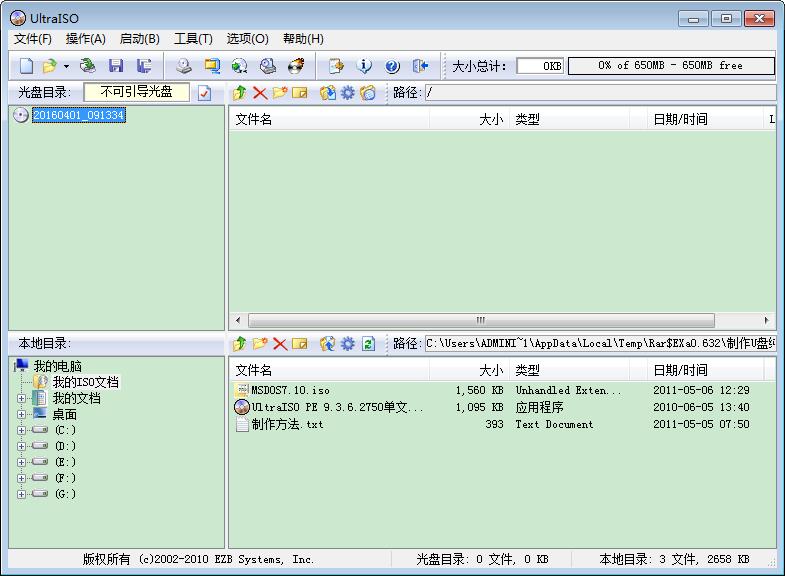Screen dimensions: 785x576
Task: Click the Make CD/DVD image drive icon
Action: pos(184,66)
